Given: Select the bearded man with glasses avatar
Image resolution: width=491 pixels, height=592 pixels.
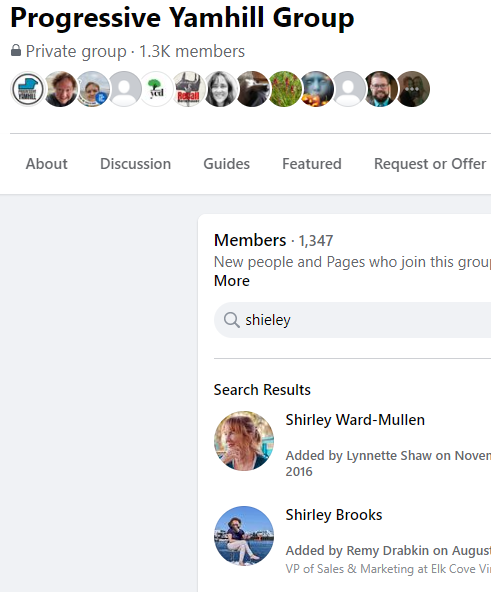Looking at the screenshot, I should click(x=381, y=89).
